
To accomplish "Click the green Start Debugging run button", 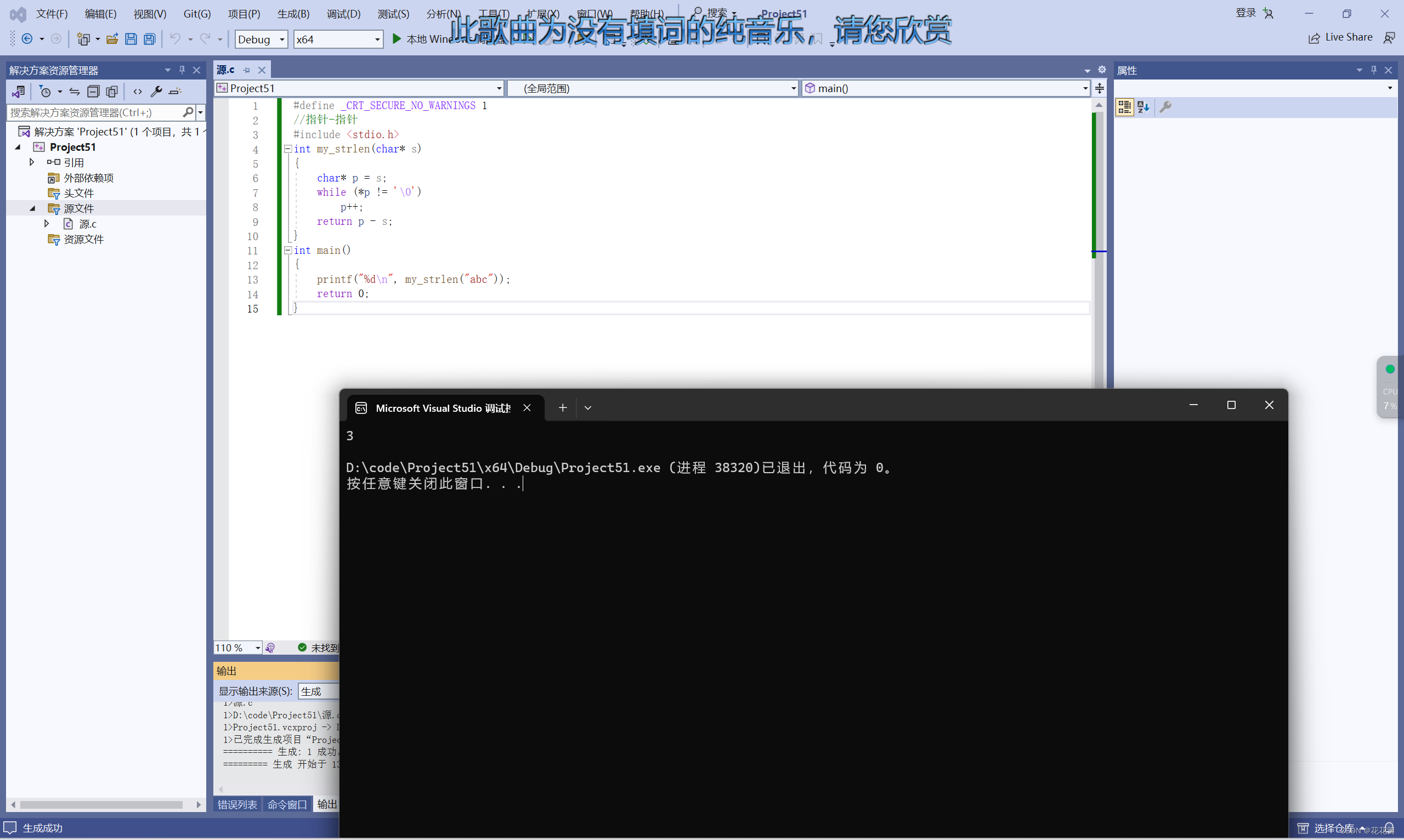I will tap(397, 39).
